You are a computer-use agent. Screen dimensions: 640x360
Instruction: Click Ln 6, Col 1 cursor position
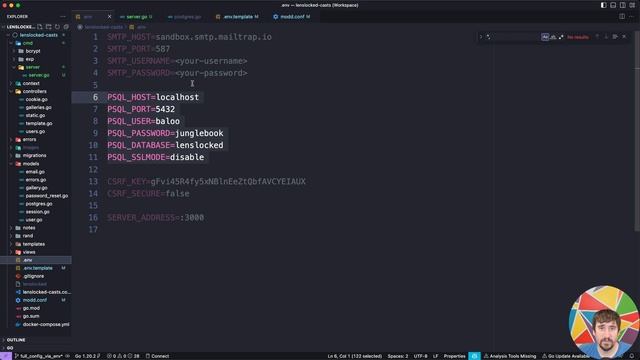tap(354, 356)
